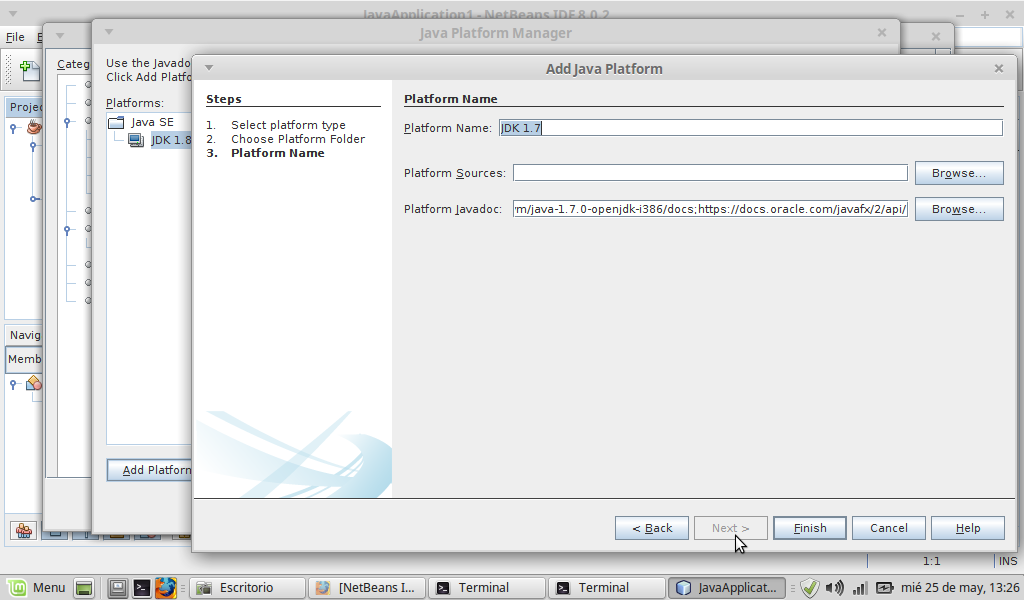1024x600 pixels.
Task: Expand the project tree node in Projects panel
Action: click(13, 128)
